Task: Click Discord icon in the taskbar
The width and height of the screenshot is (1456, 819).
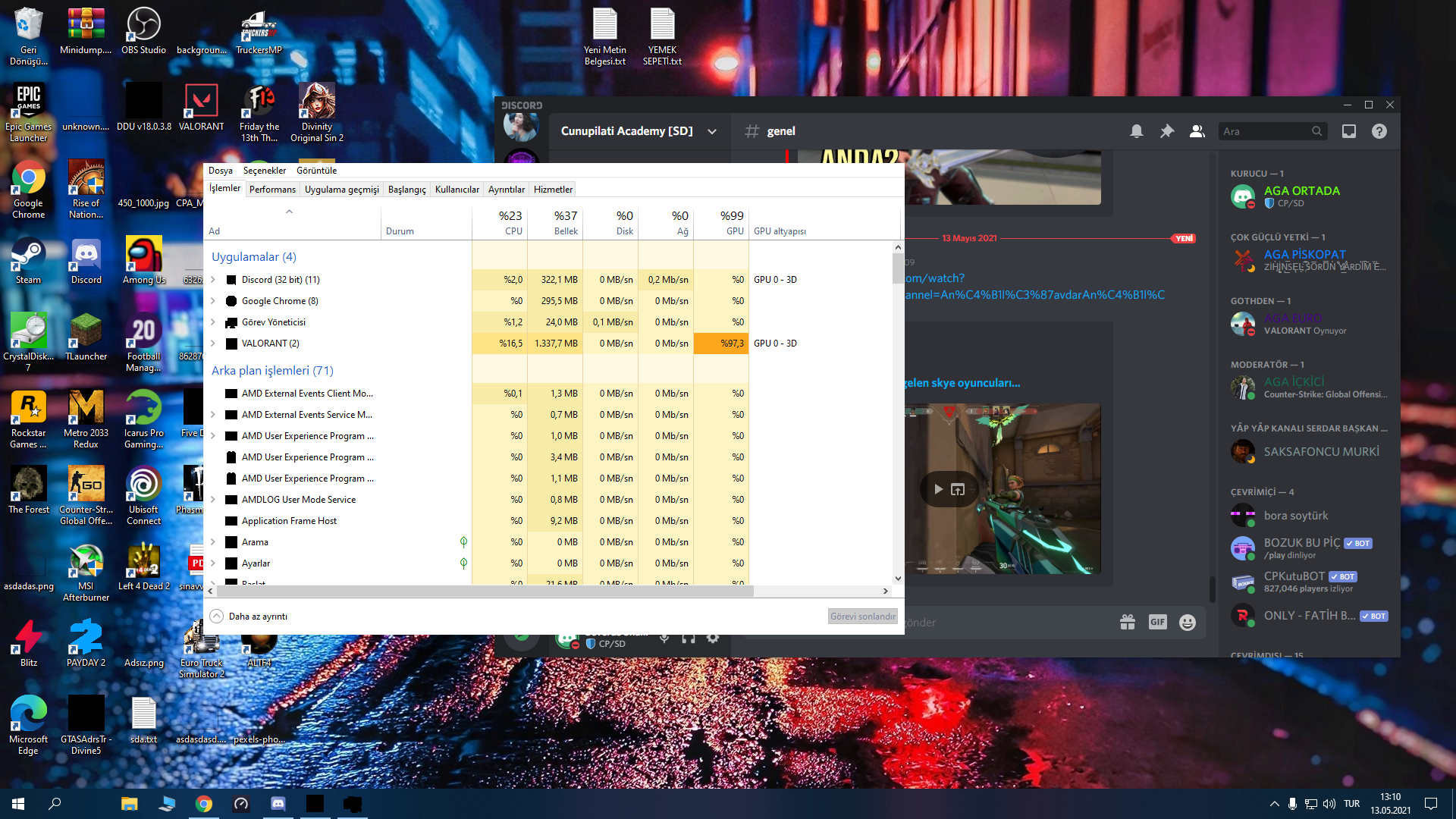Action: (278, 804)
